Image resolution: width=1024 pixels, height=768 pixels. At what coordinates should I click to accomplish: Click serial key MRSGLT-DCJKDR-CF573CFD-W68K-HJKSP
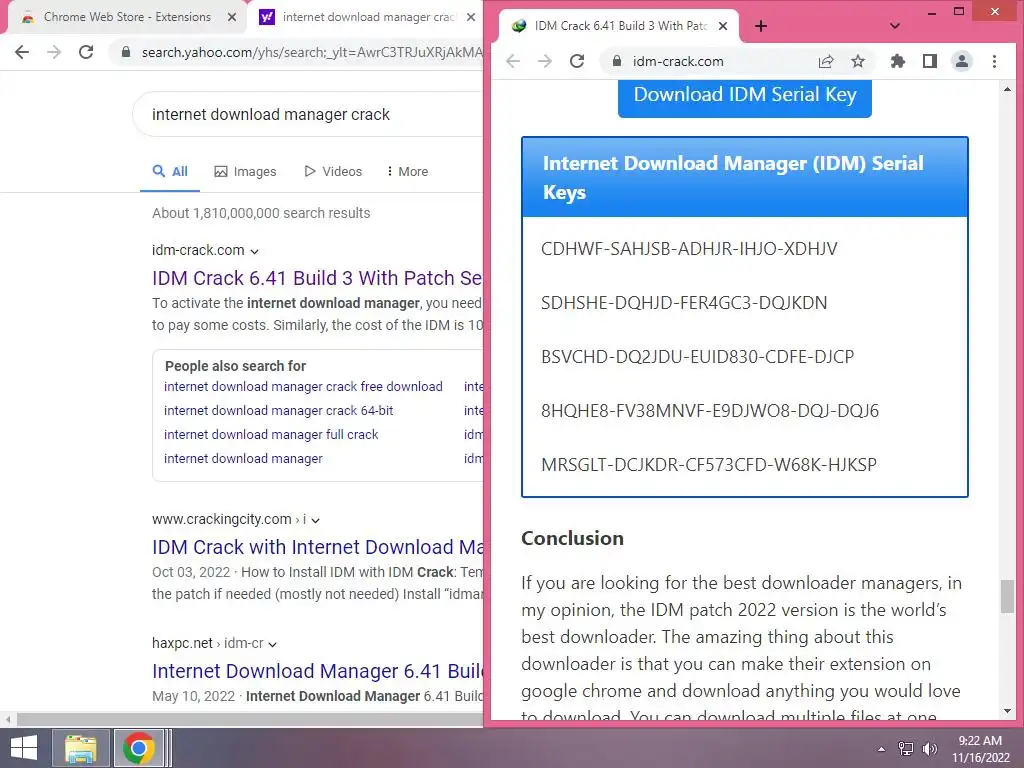tap(709, 465)
